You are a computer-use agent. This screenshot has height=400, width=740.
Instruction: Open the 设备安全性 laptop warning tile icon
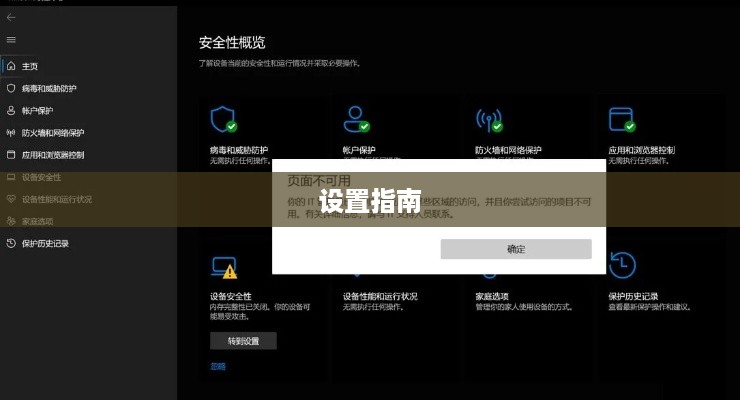pyautogui.click(x=224, y=267)
